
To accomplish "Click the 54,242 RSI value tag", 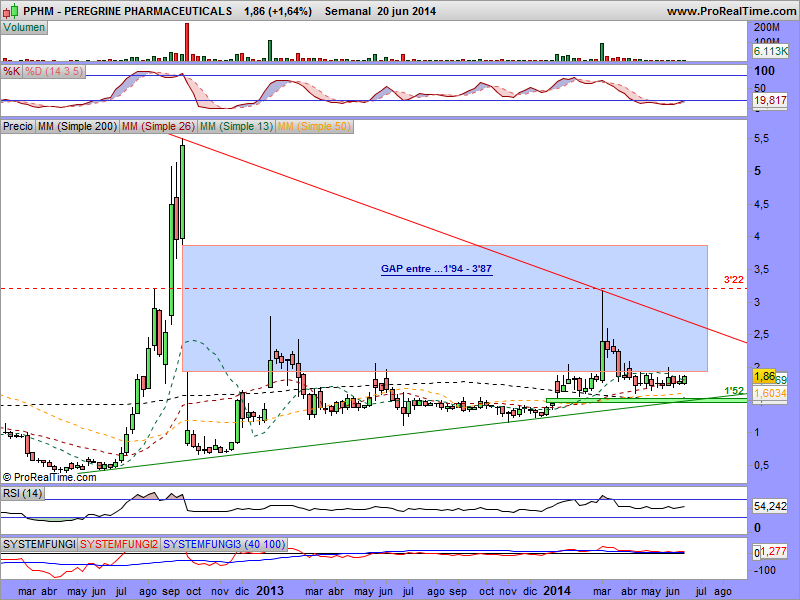I will click(770, 506).
